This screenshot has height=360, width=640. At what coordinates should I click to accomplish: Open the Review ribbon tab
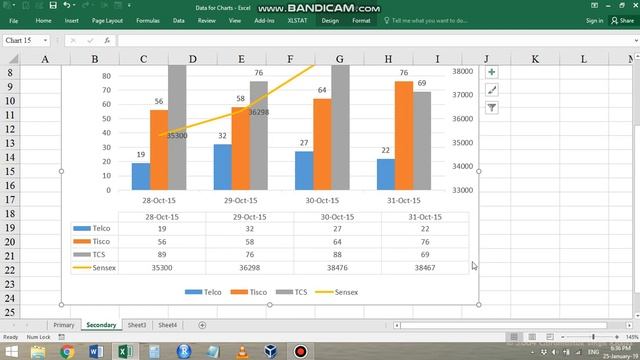point(207,20)
